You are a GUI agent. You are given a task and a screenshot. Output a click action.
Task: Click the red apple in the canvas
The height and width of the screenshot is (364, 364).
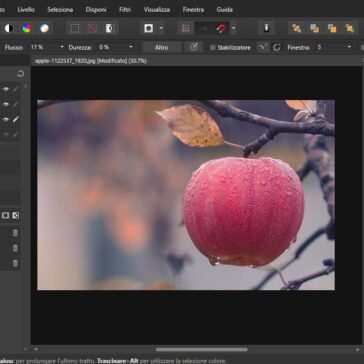click(x=244, y=212)
